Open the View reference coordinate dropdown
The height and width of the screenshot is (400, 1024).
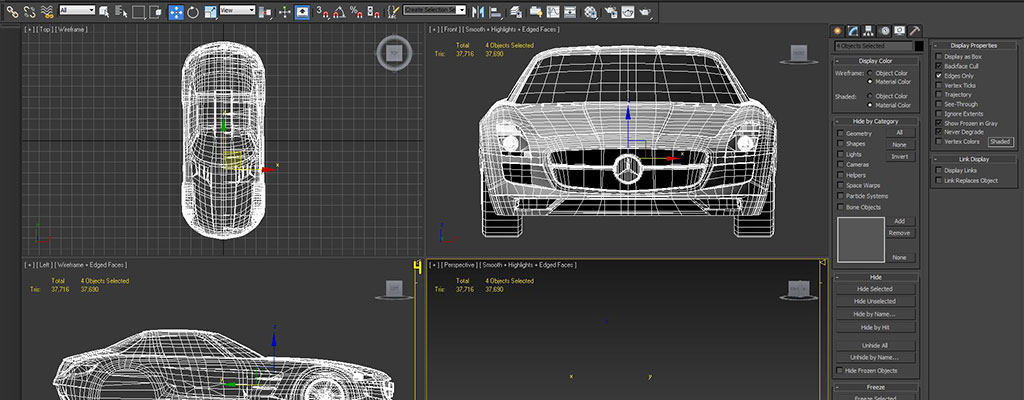pyautogui.click(x=237, y=10)
